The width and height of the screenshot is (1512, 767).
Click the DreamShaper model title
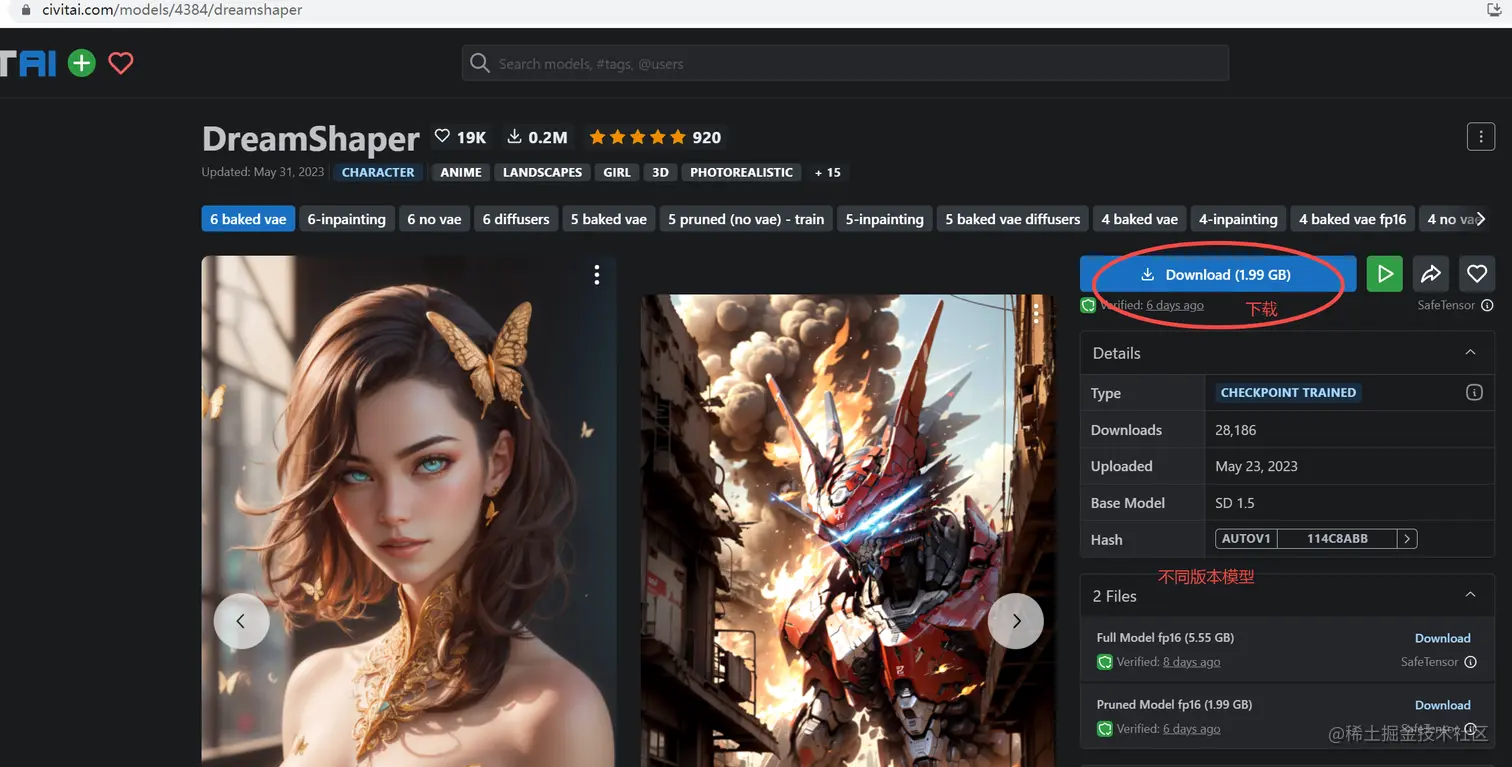pyautogui.click(x=311, y=138)
